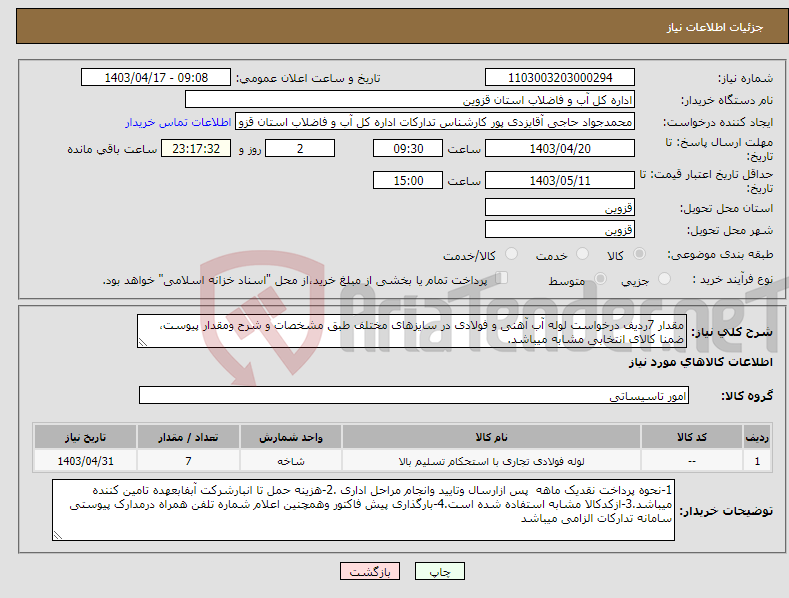789x598 pixels.
Task: Click the deadline time 09:30 field
Action: click(x=408, y=148)
